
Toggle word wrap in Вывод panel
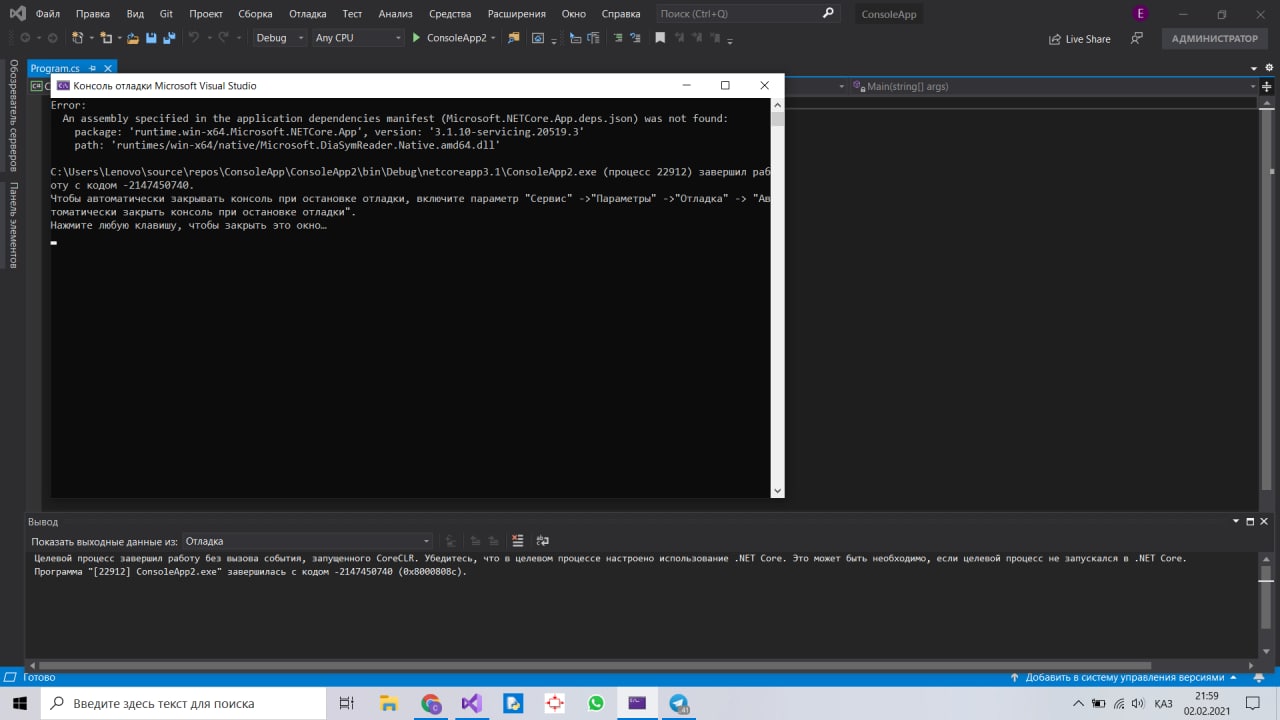(x=543, y=541)
